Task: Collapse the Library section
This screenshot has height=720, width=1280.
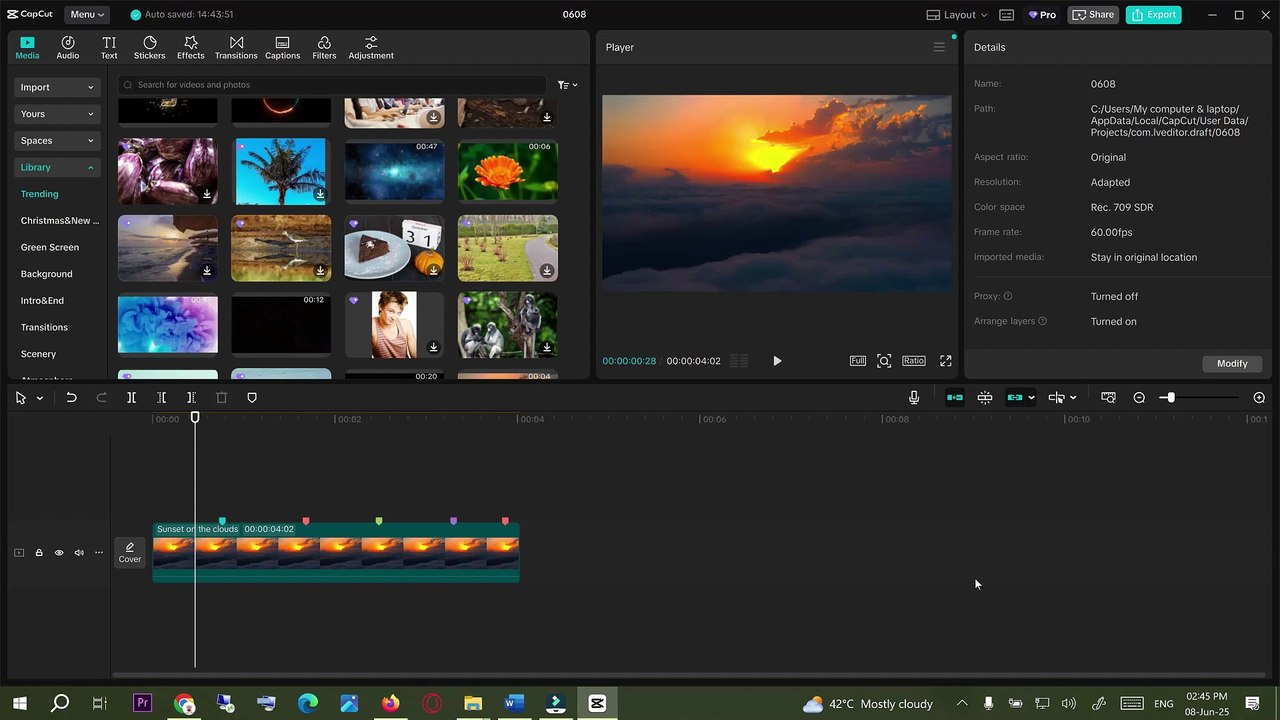Action: (x=57, y=167)
